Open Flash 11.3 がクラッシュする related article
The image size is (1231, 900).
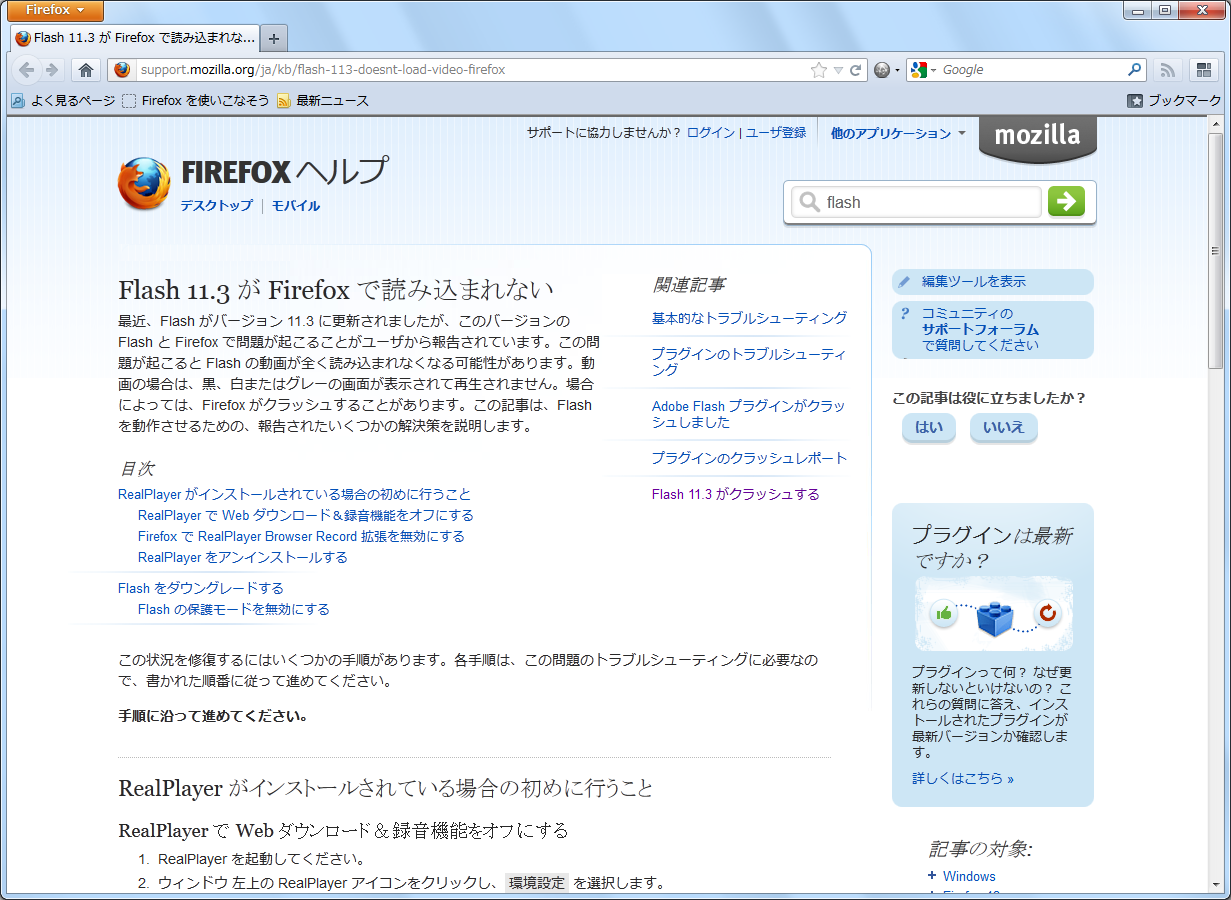735,494
